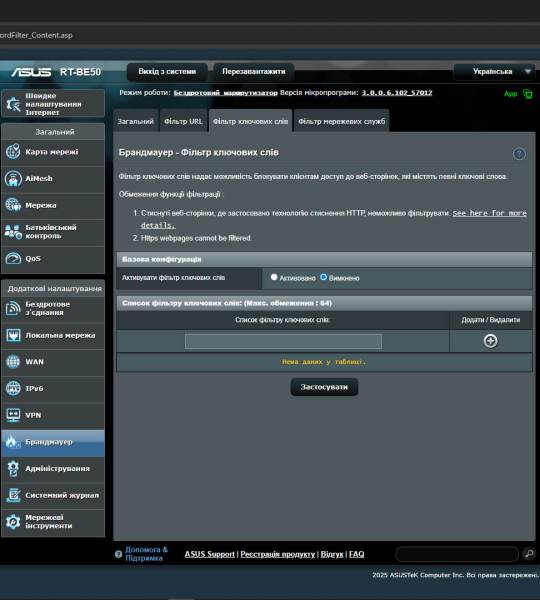The width and height of the screenshot is (540, 600).
Task: Click the QoS speedometer icon
Action: point(13,258)
